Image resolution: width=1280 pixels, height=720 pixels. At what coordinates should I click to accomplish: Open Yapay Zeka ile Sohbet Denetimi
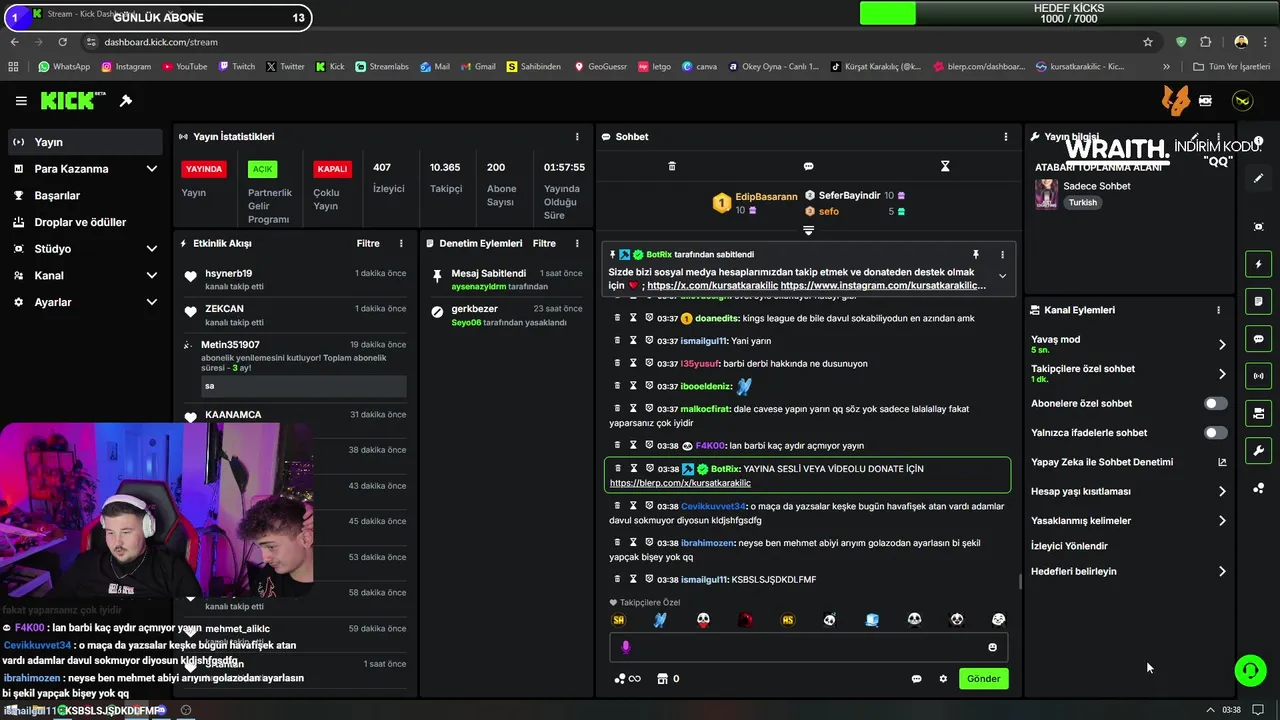(1128, 462)
